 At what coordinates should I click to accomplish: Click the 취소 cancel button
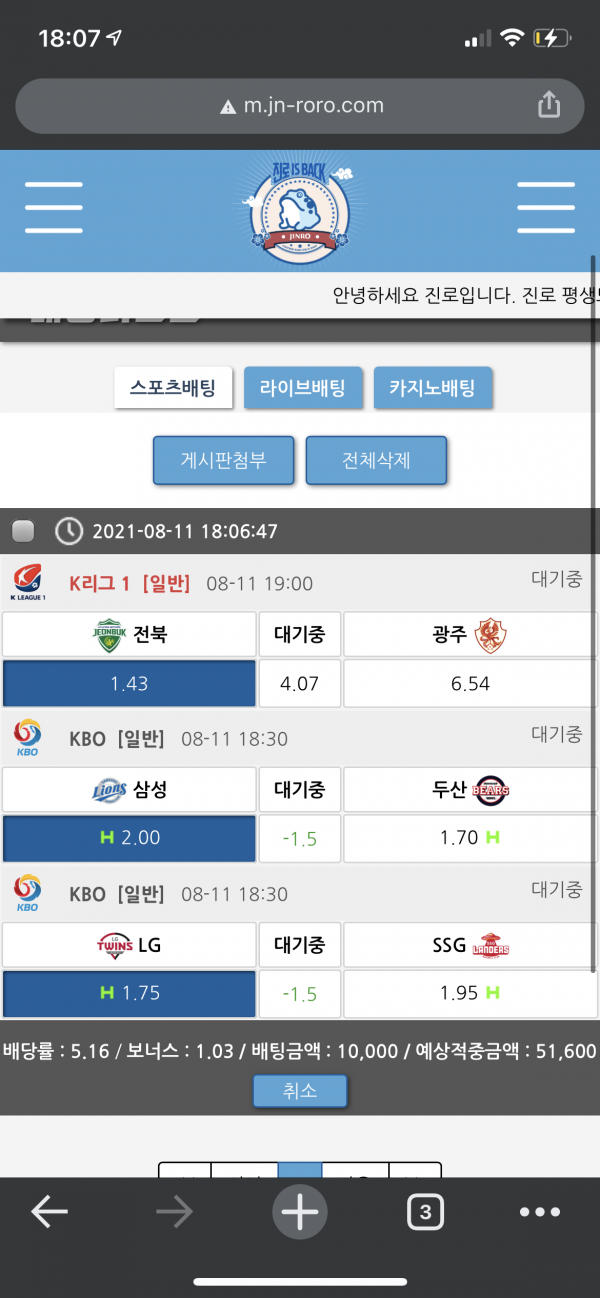[x=299, y=1091]
